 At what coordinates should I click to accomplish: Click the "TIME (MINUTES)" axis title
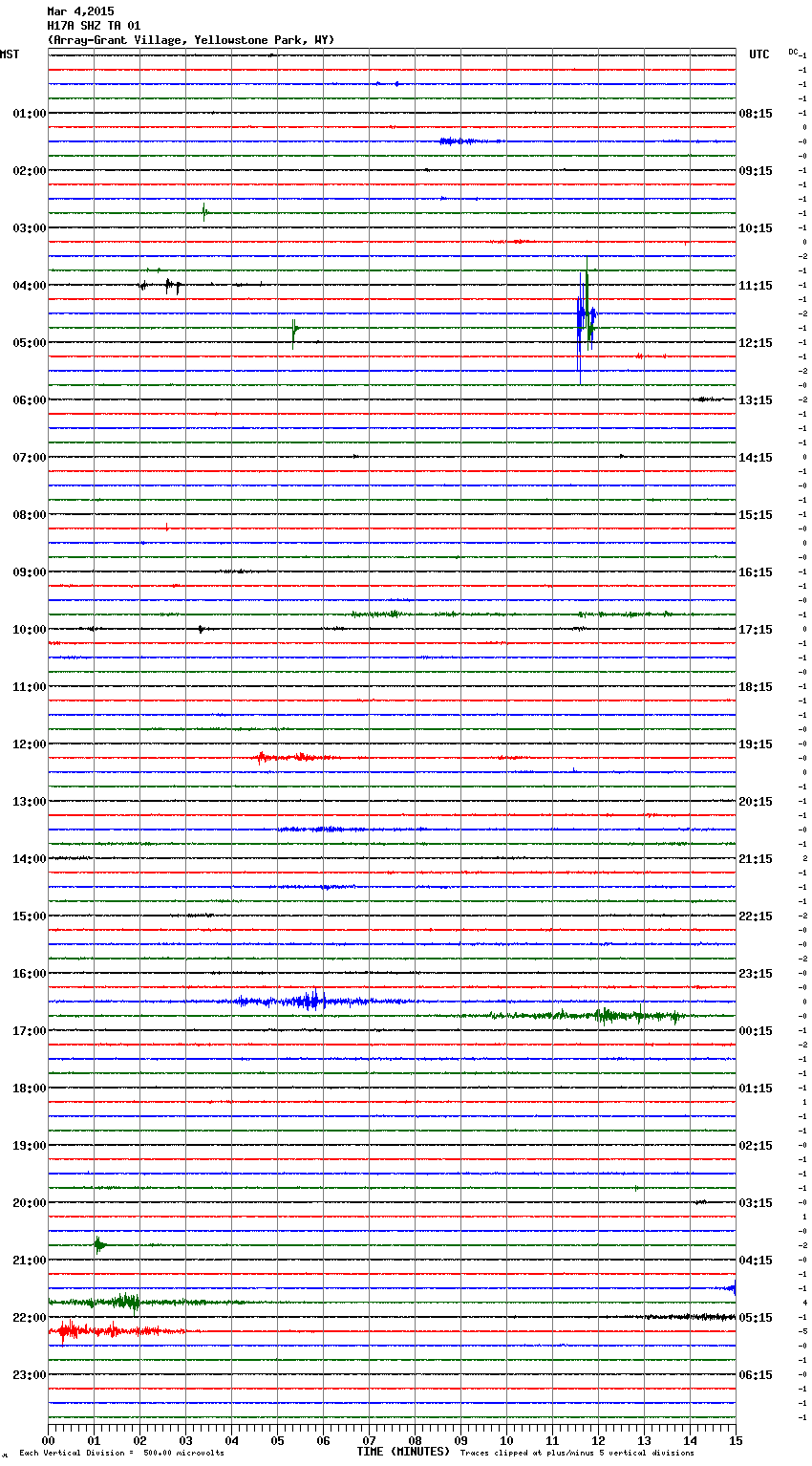click(403, 1452)
